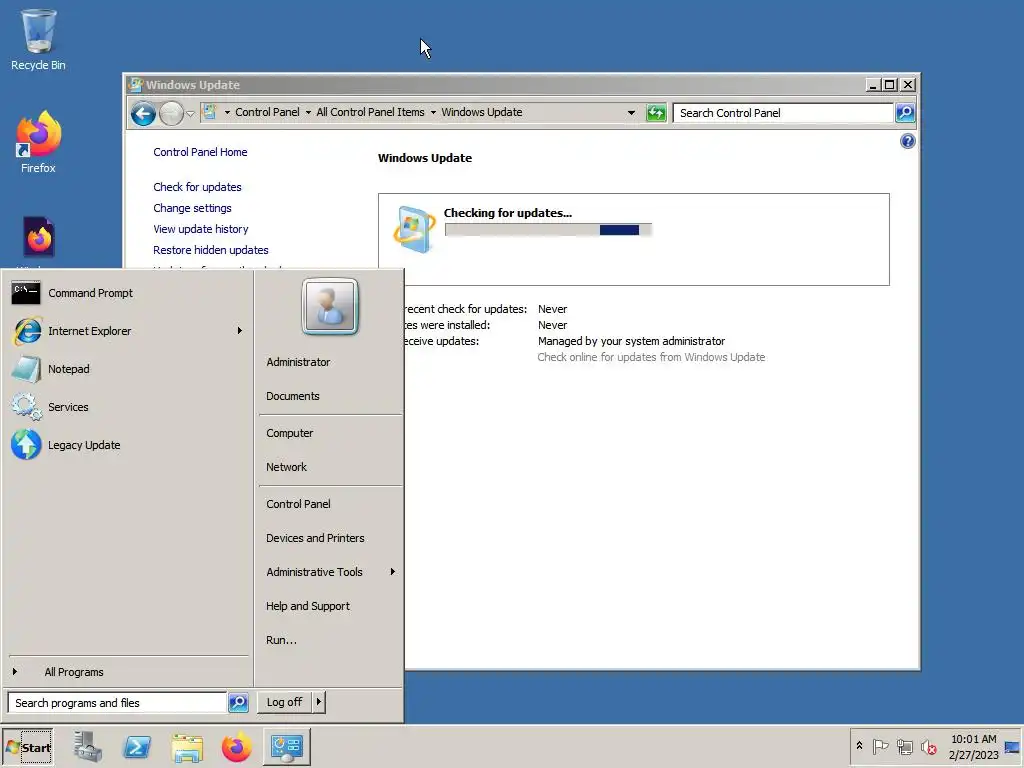The height and width of the screenshot is (768, 1024).
Task: Open Windows Explorer from the taskbar
Action: point(187,747)
